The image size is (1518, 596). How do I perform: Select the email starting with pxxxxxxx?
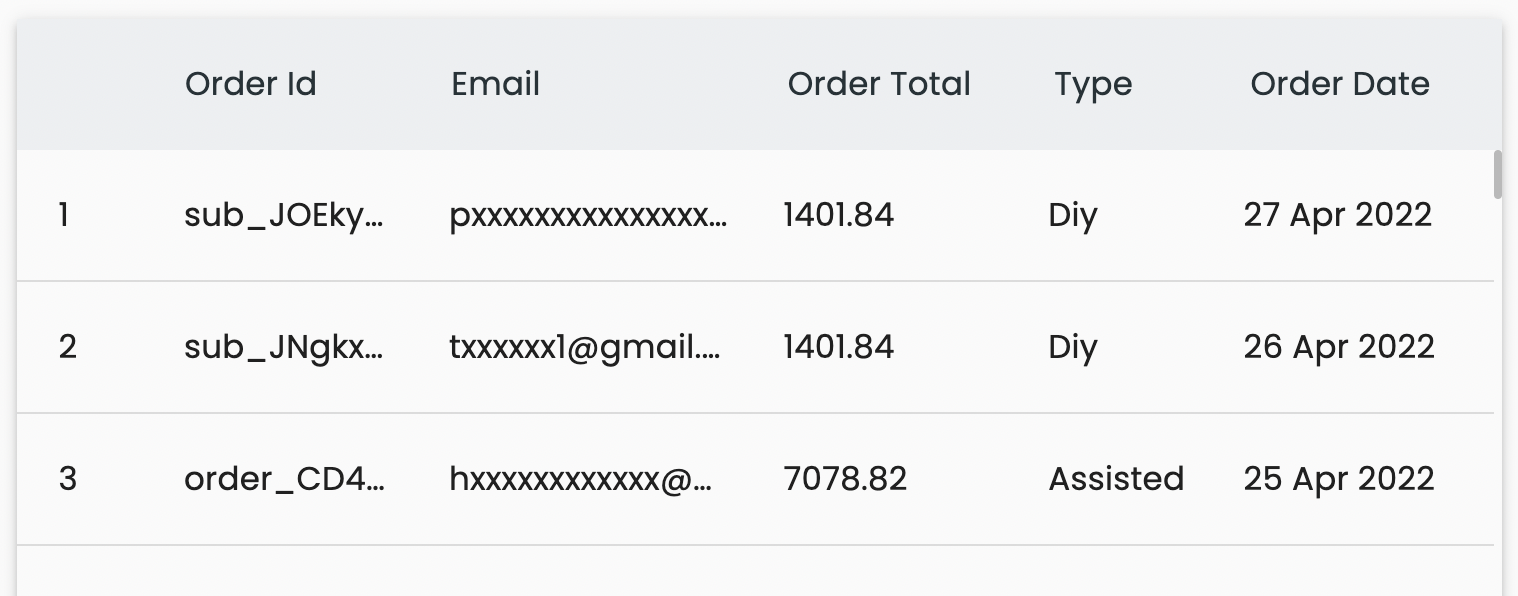588,215
